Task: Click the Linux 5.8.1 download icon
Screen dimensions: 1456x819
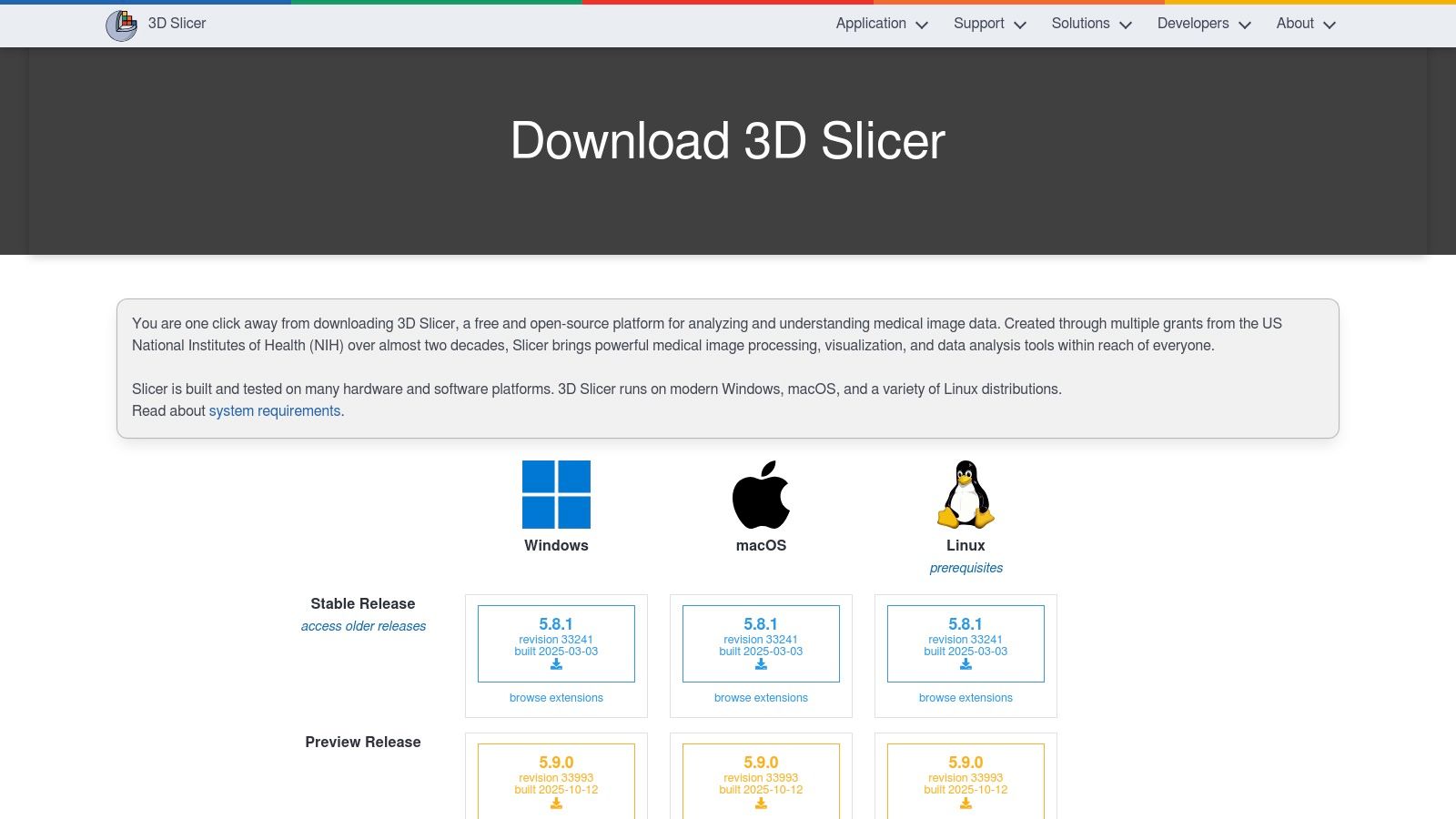Action: coord(965,665)
